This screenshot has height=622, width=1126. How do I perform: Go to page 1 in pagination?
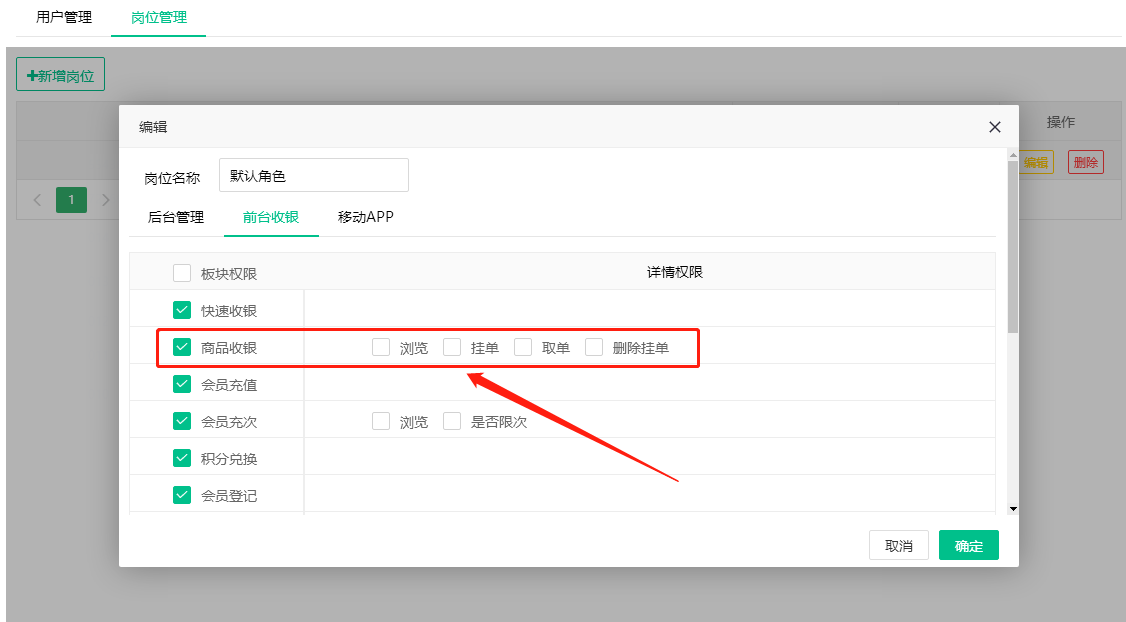(x=71, y=200)
